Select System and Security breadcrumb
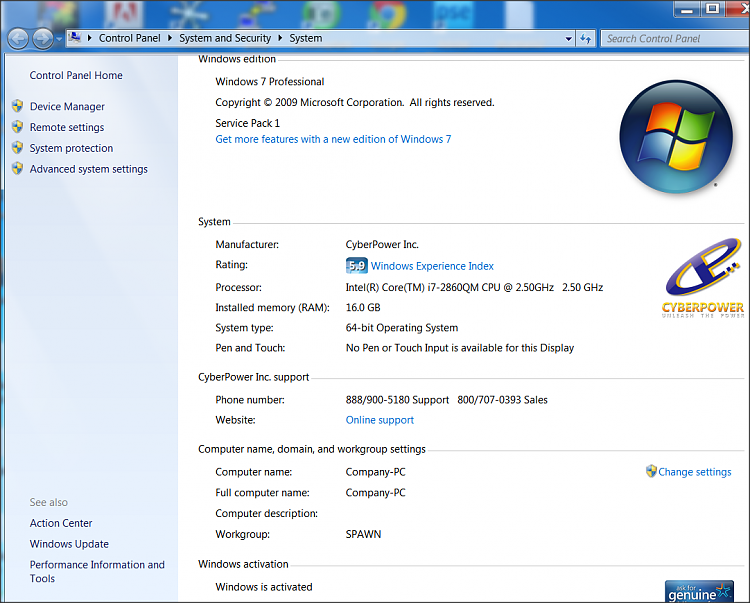 pos(225,38)
